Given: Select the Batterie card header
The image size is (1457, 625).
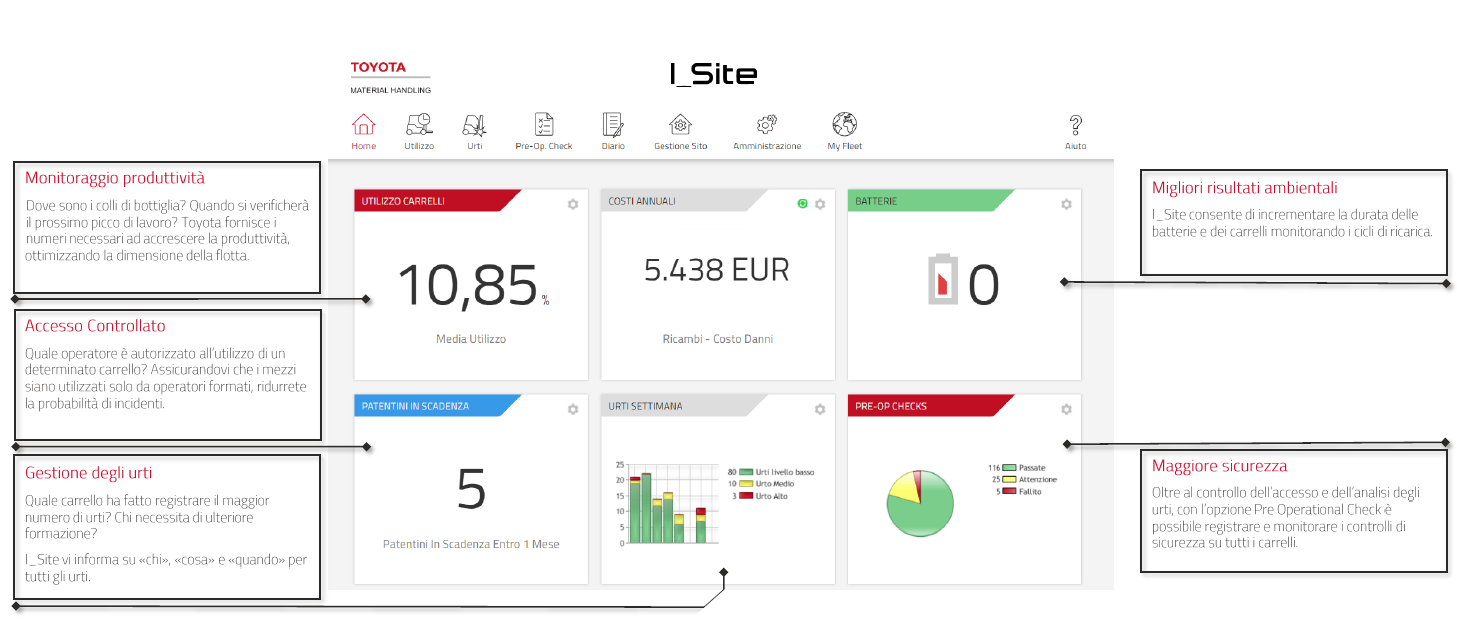Looking at the screenshot, I should click(x=930, y=201).
